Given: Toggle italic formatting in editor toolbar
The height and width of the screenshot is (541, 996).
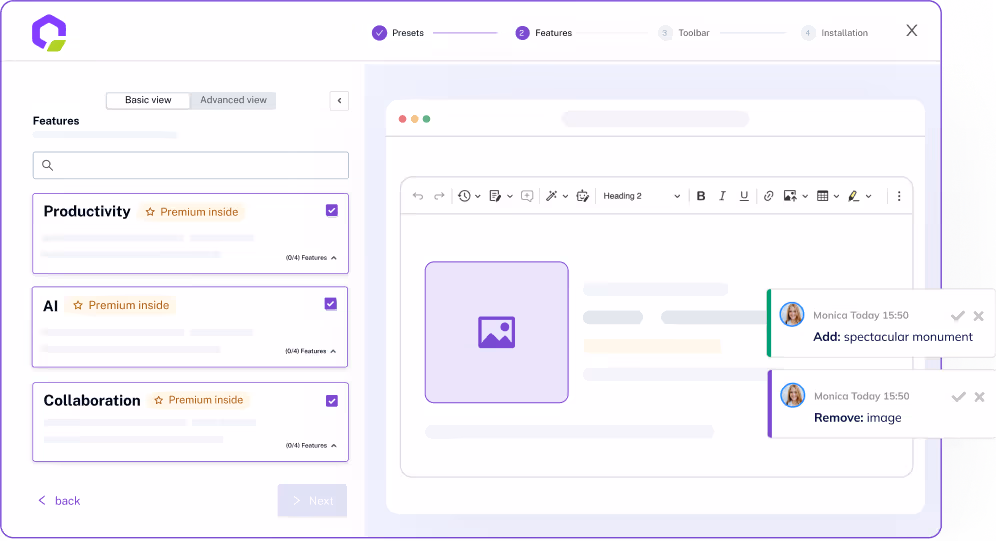Looking at the screenshot, I should pyautogui.click(x=722, y=196).
